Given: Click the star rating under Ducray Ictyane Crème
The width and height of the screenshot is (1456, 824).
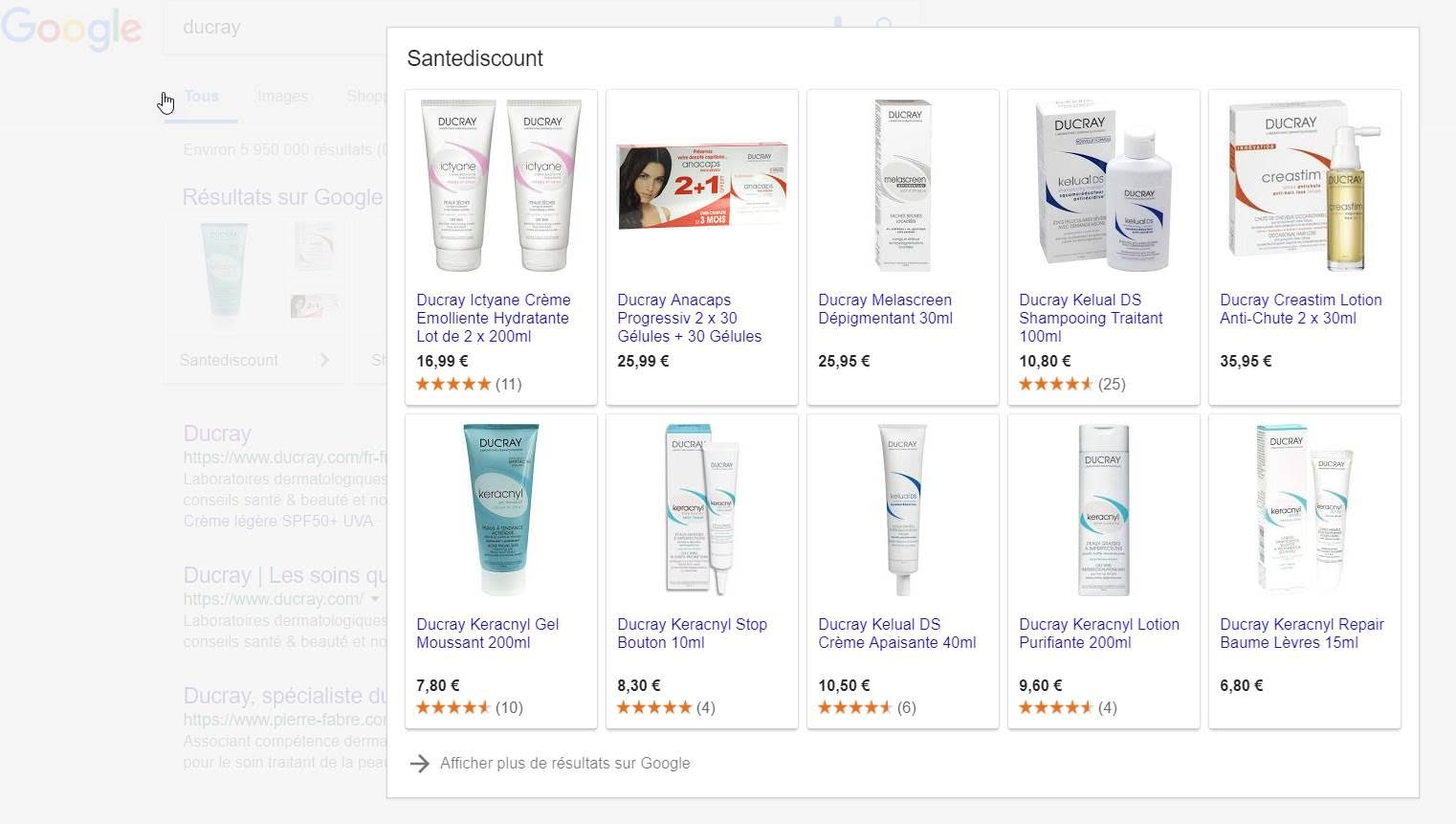Looking at the screenshot, I should tap(453, 384).
